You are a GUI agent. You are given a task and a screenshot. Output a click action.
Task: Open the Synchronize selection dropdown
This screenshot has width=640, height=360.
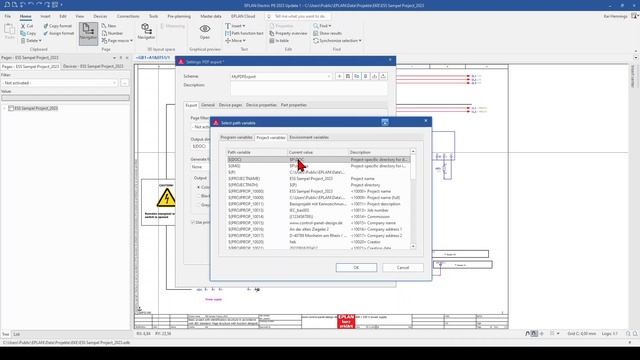point(360,40)
